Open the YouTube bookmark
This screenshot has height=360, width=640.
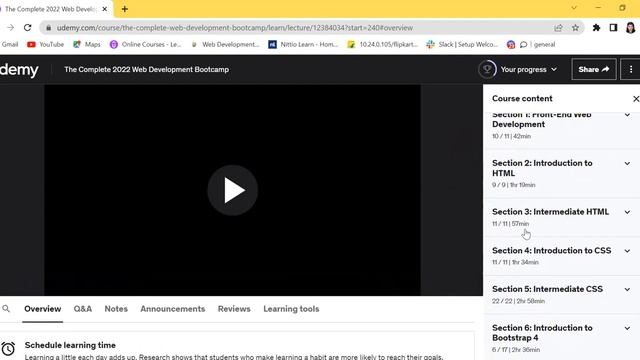(x=45, y=44)
